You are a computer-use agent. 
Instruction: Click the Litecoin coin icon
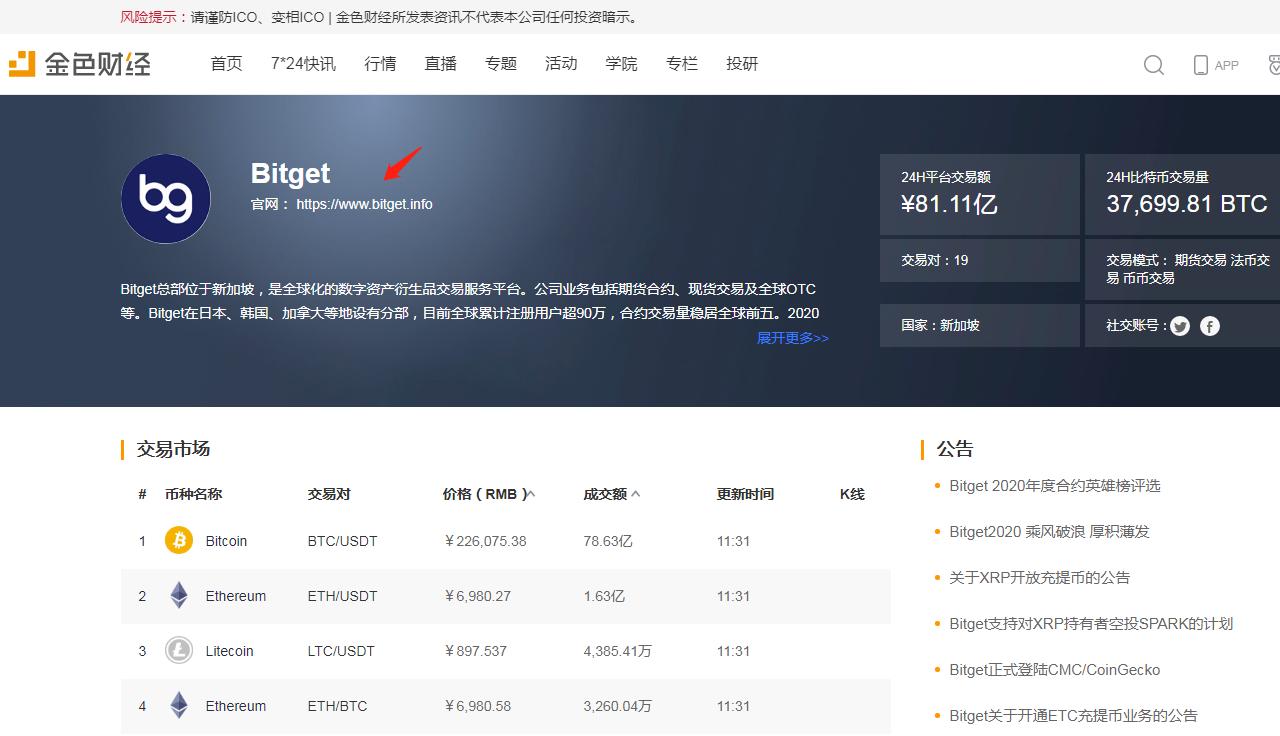coord(179,650)
